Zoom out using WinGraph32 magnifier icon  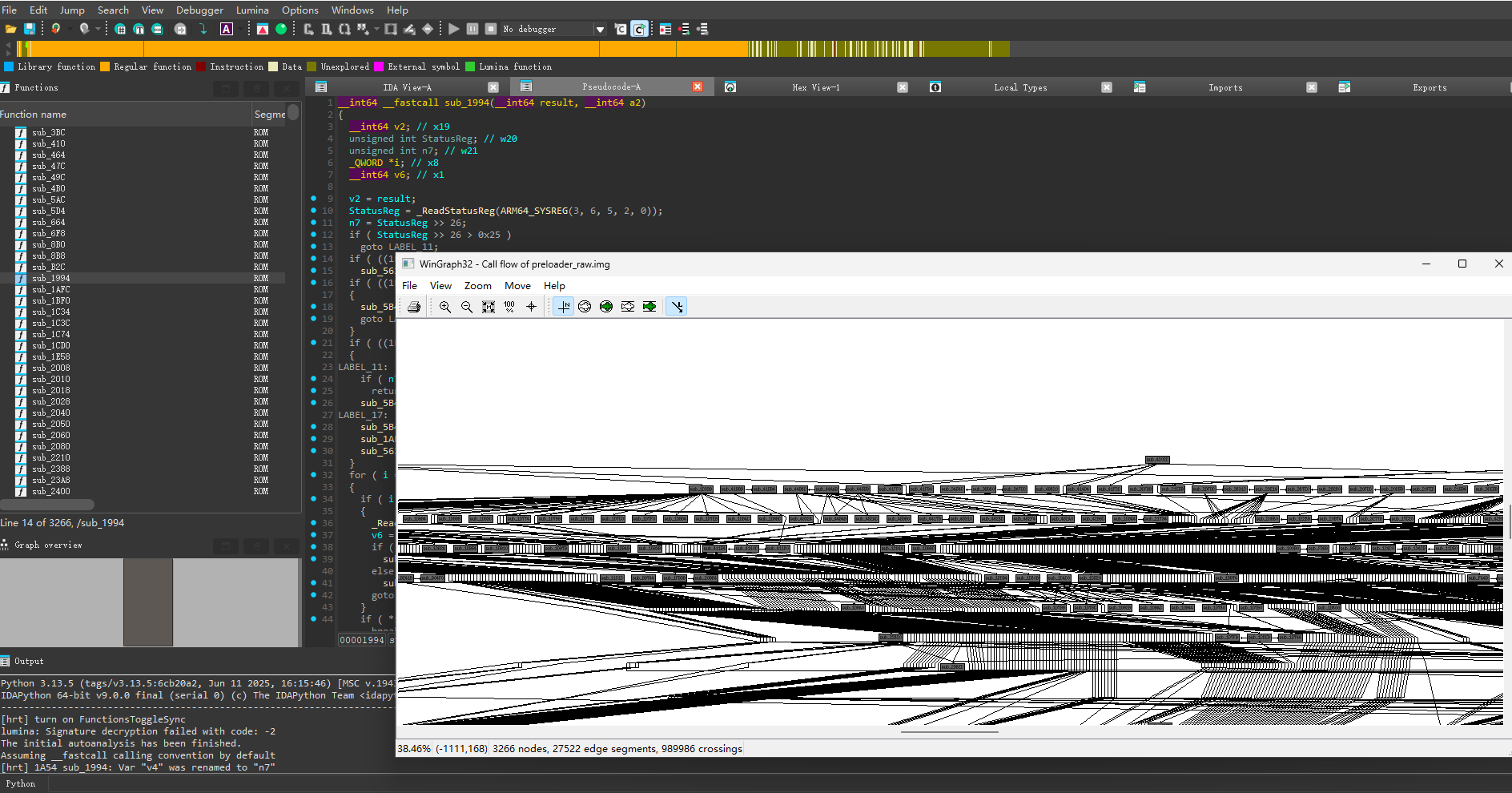point(467,307)
